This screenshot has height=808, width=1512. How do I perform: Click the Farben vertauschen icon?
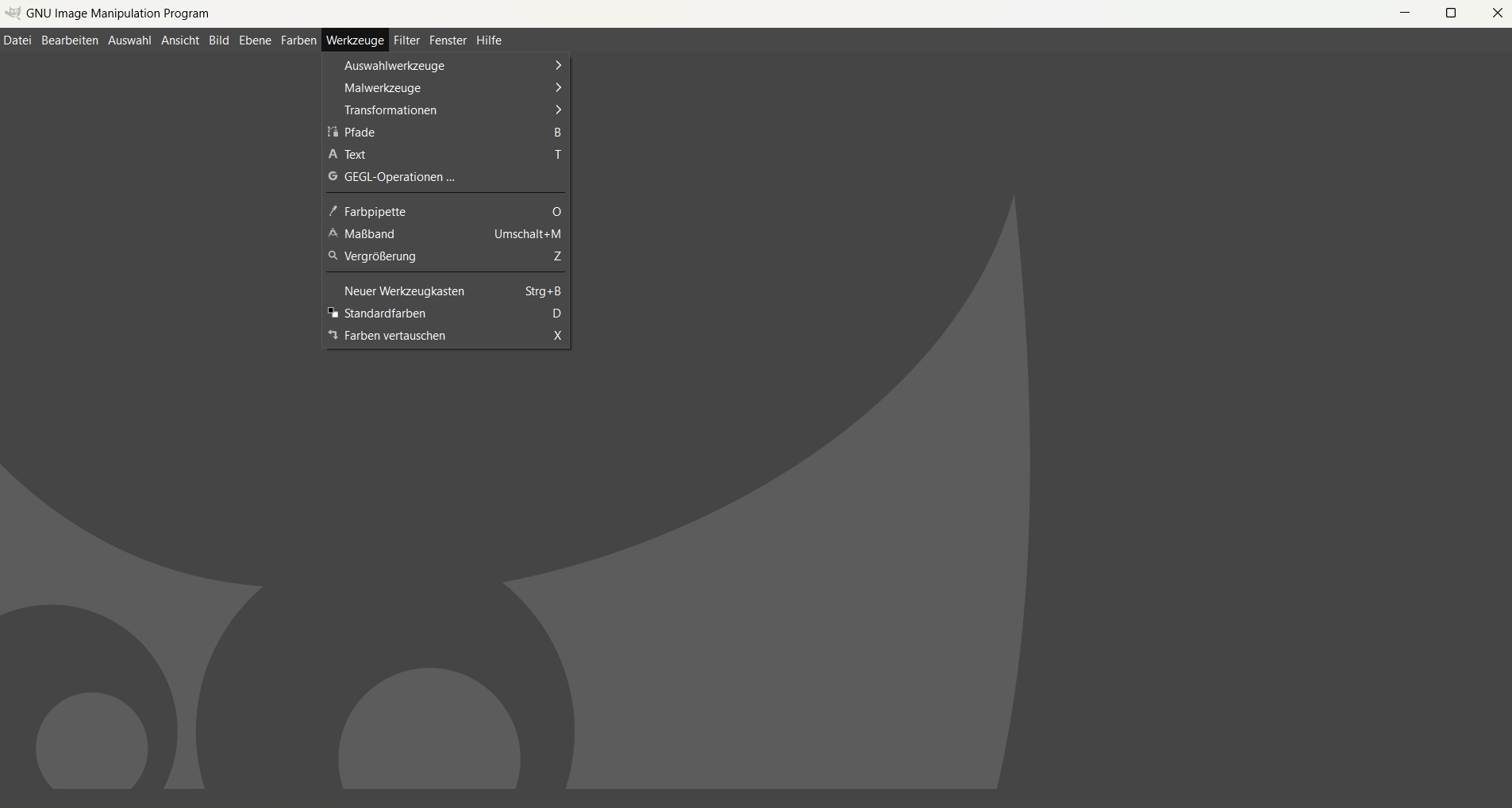click(333, 336)
